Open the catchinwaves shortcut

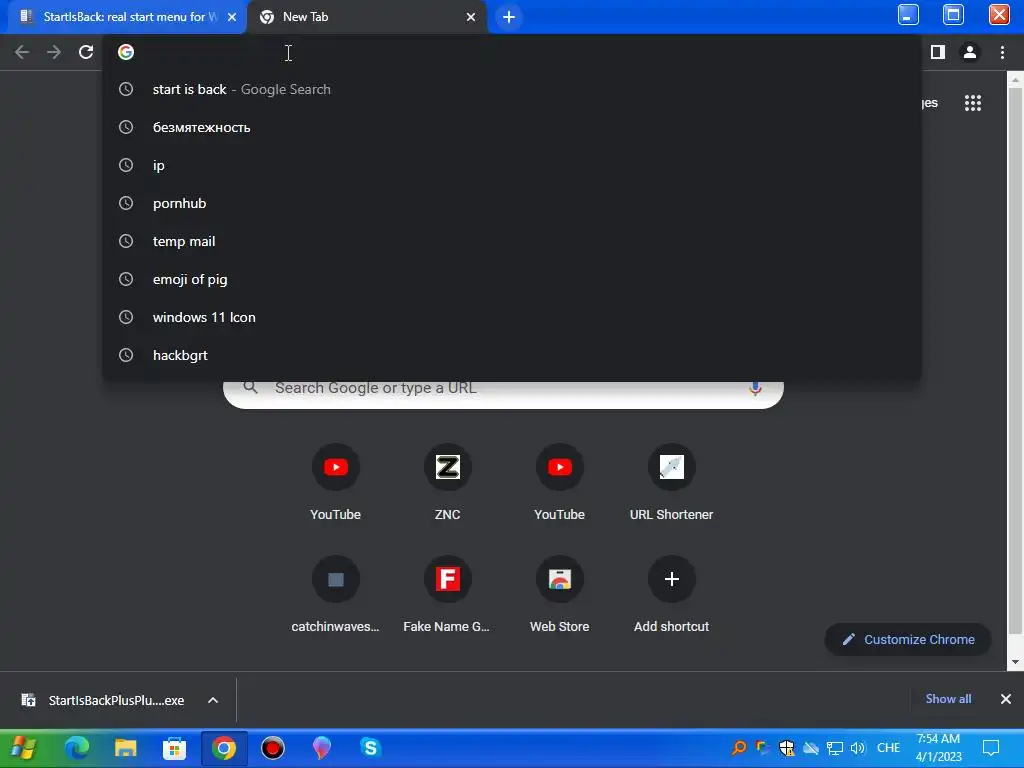(x=336, y=594)
